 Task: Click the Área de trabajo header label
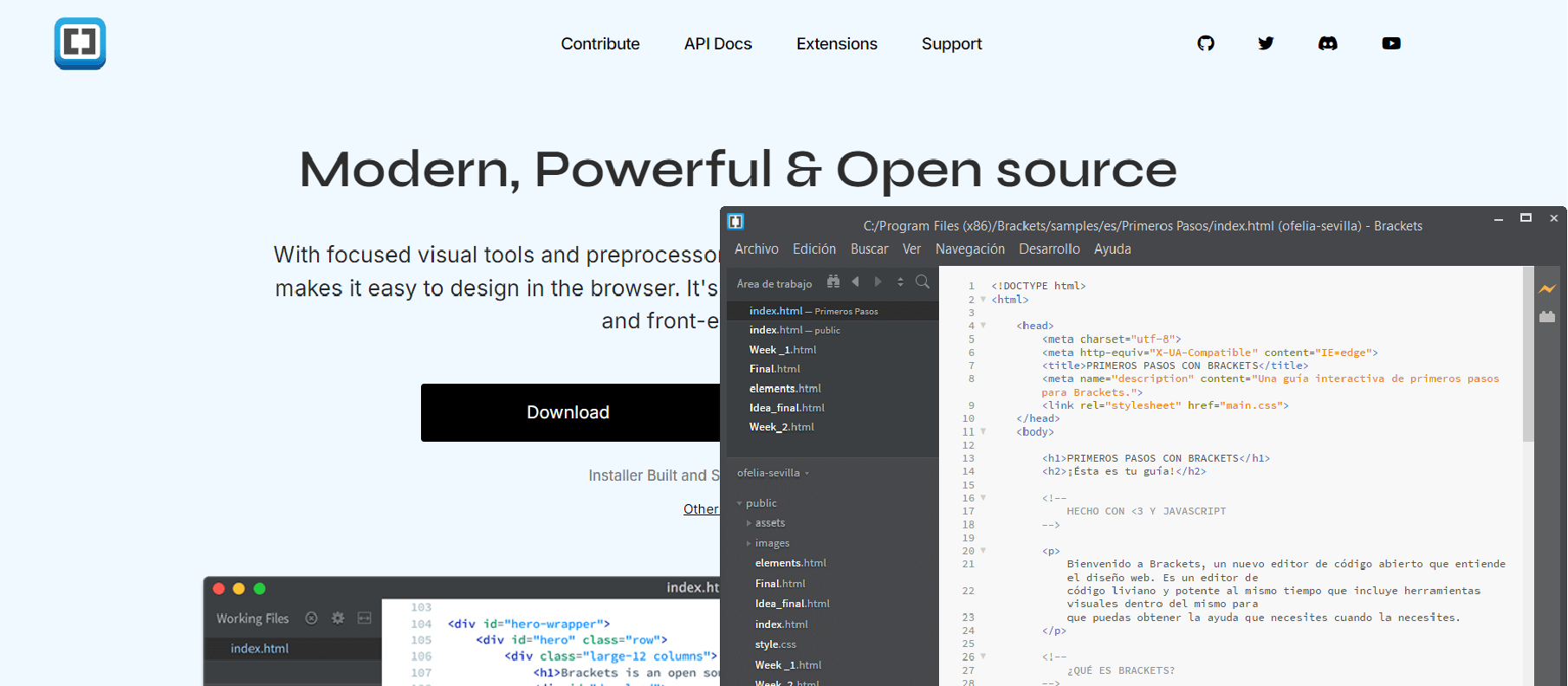pyautogui.click(x=774, y=284)
